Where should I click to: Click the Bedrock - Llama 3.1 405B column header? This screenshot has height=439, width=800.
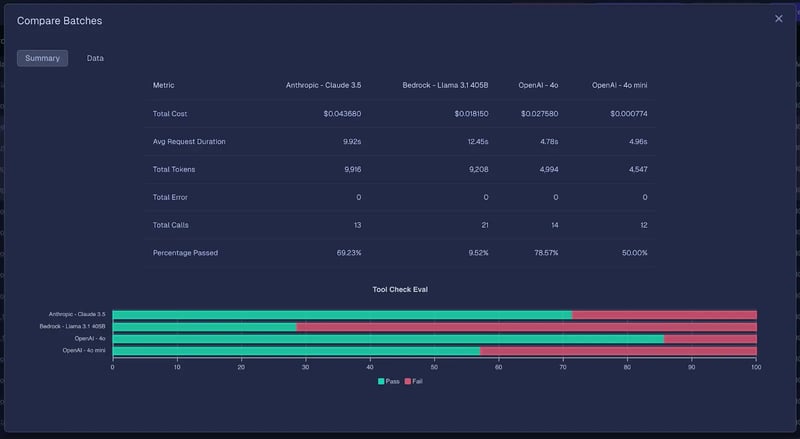click(x=445, y=85)
